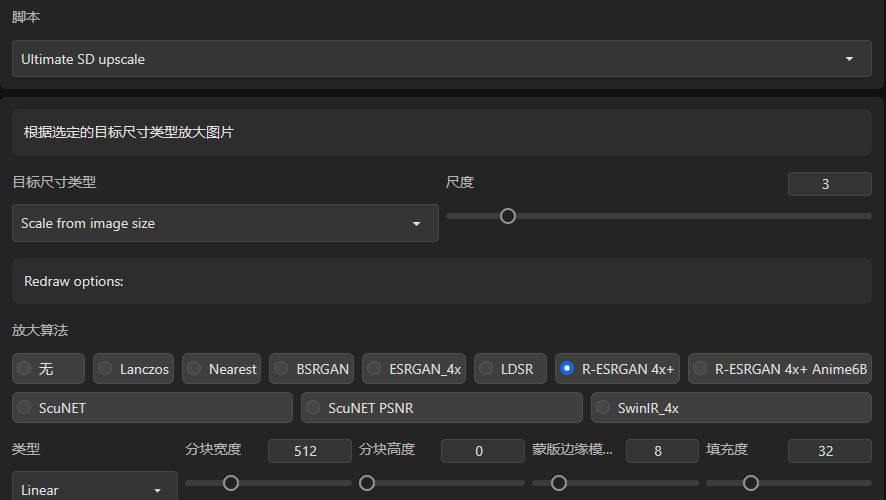Select the ESRGAN_4x upscaler
Screen dimensions: 886x500
tap(414, 369)
